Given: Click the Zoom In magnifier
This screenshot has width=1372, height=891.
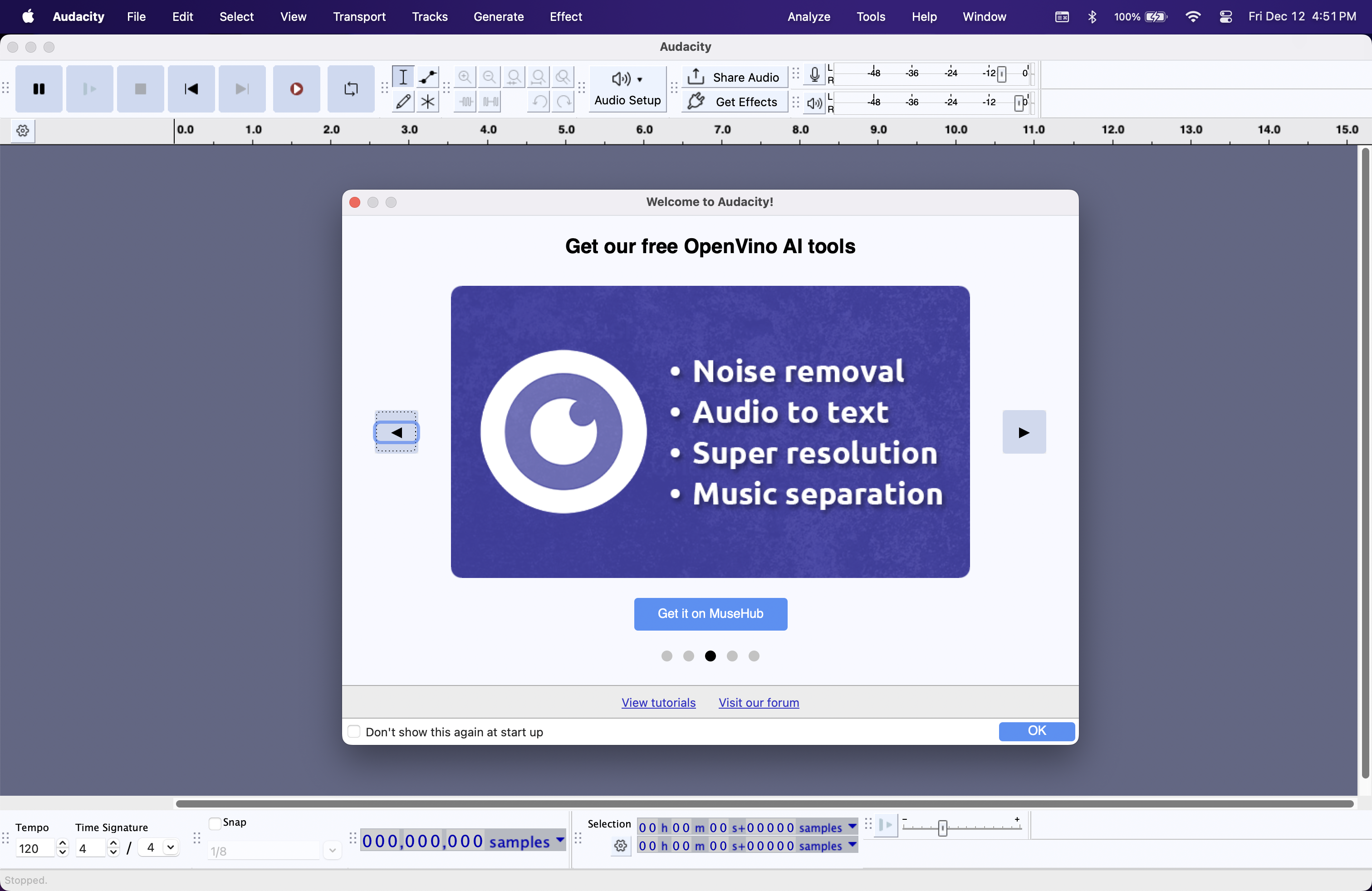Looking at the screenshot, I should [465, 77].
